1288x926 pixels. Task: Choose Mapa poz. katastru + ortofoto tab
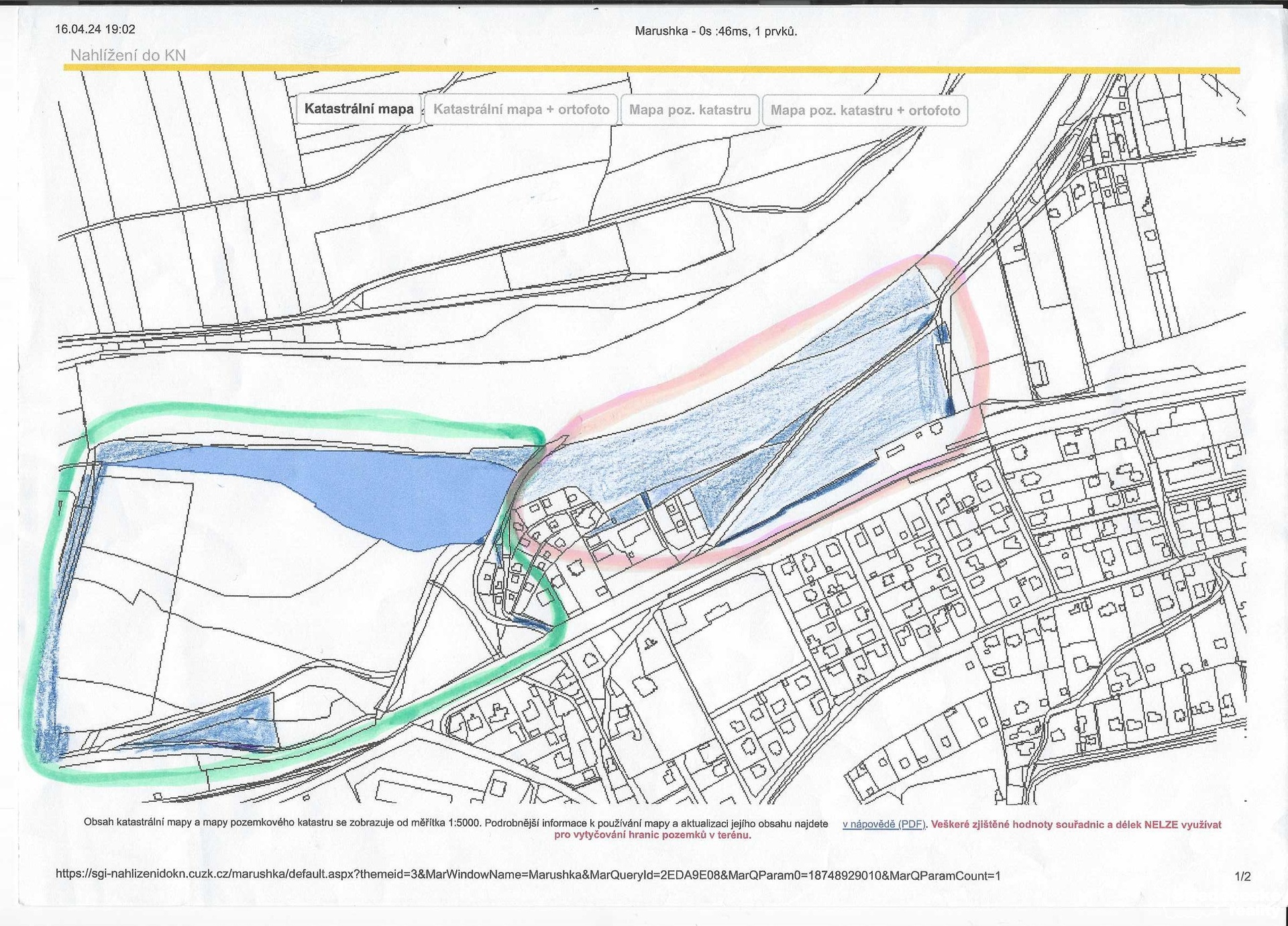click(865, 111)
